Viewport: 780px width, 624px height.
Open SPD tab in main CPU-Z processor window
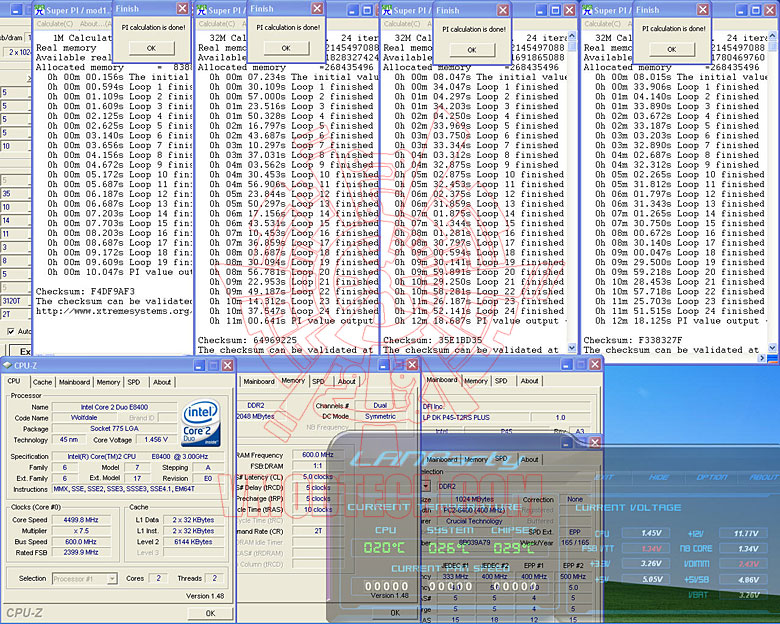(x=133, y=382)
